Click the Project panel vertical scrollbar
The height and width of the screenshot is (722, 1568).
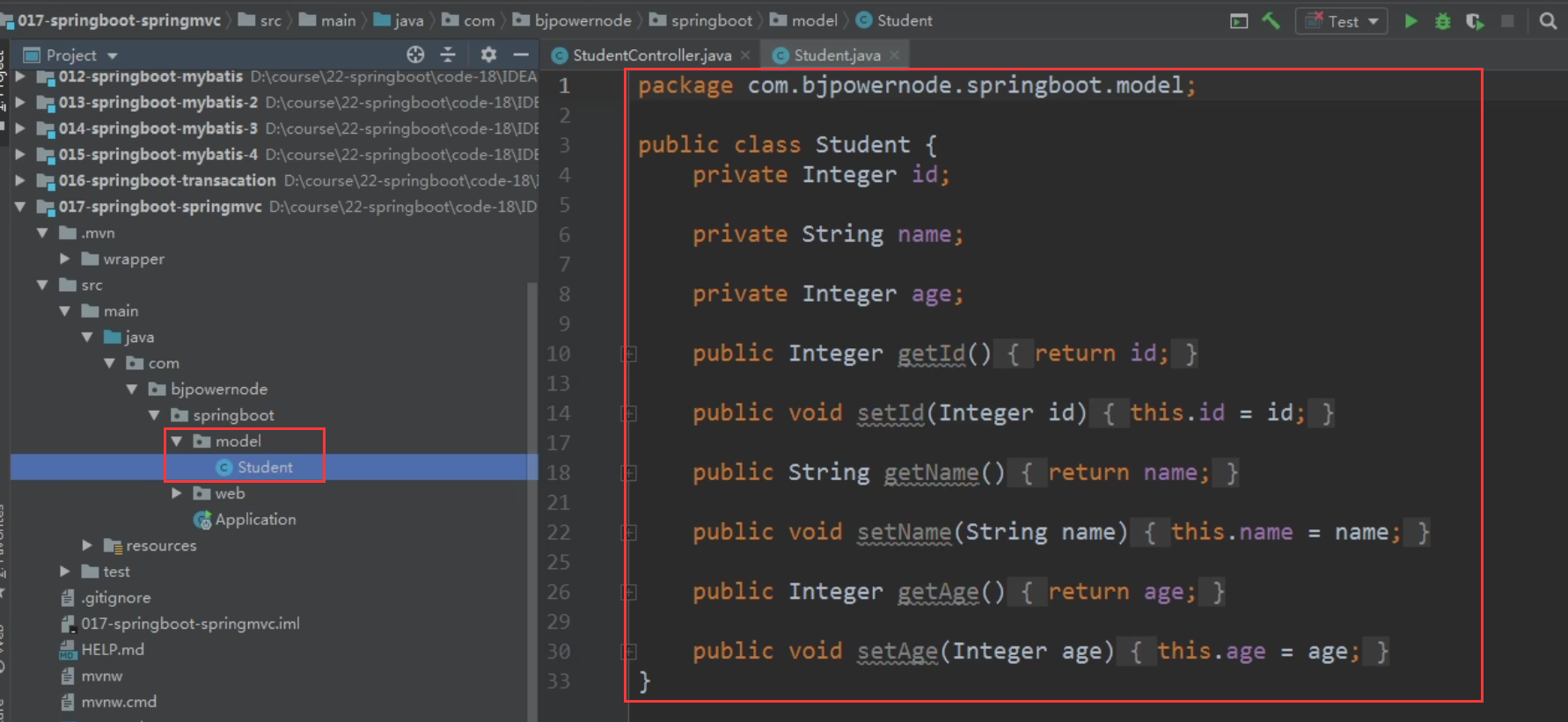pyautogui.click(x=531, y=501)
